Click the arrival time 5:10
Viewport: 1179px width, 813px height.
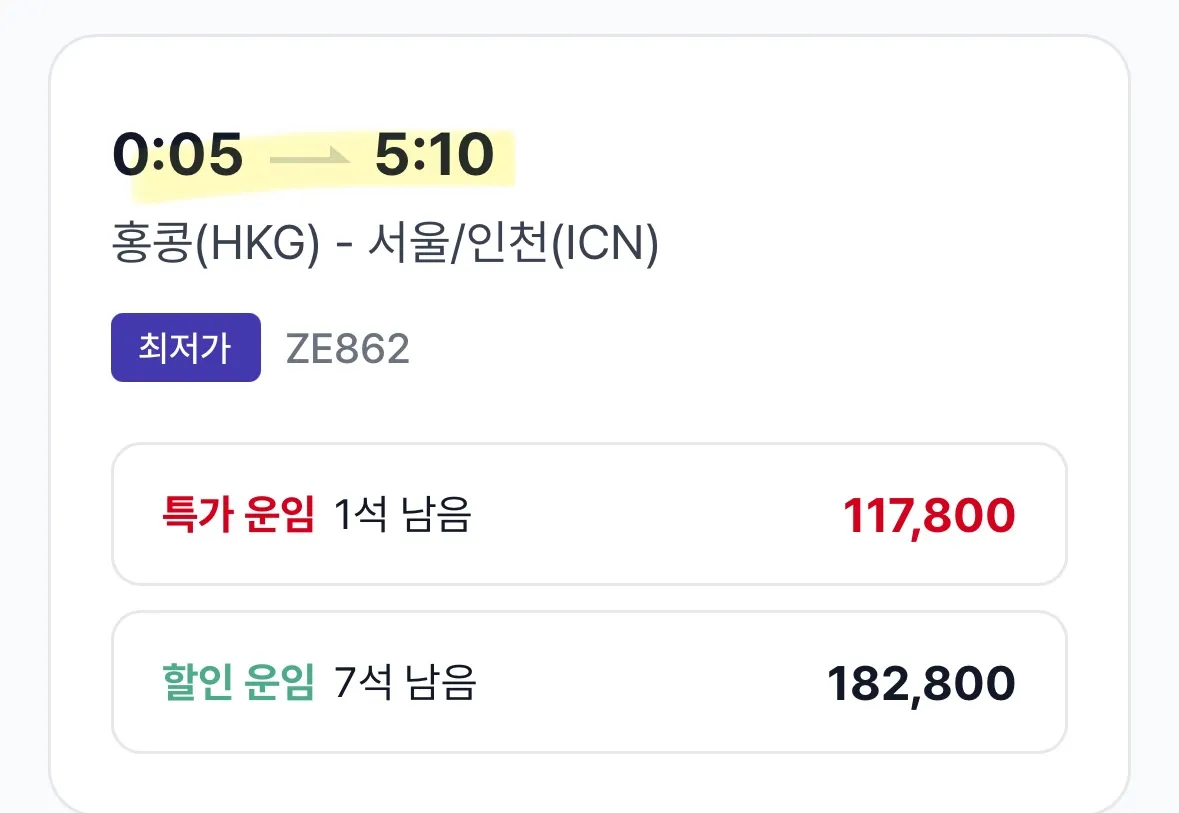pos(434,156)
